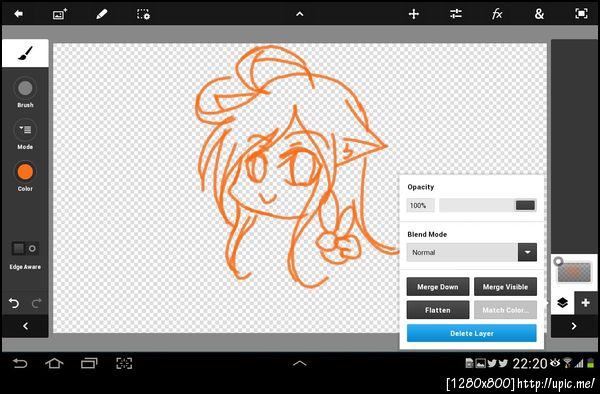Toggle layer visibility circle on thumbnail
This screenshot has width=600, height=394.
coord(558,262)
